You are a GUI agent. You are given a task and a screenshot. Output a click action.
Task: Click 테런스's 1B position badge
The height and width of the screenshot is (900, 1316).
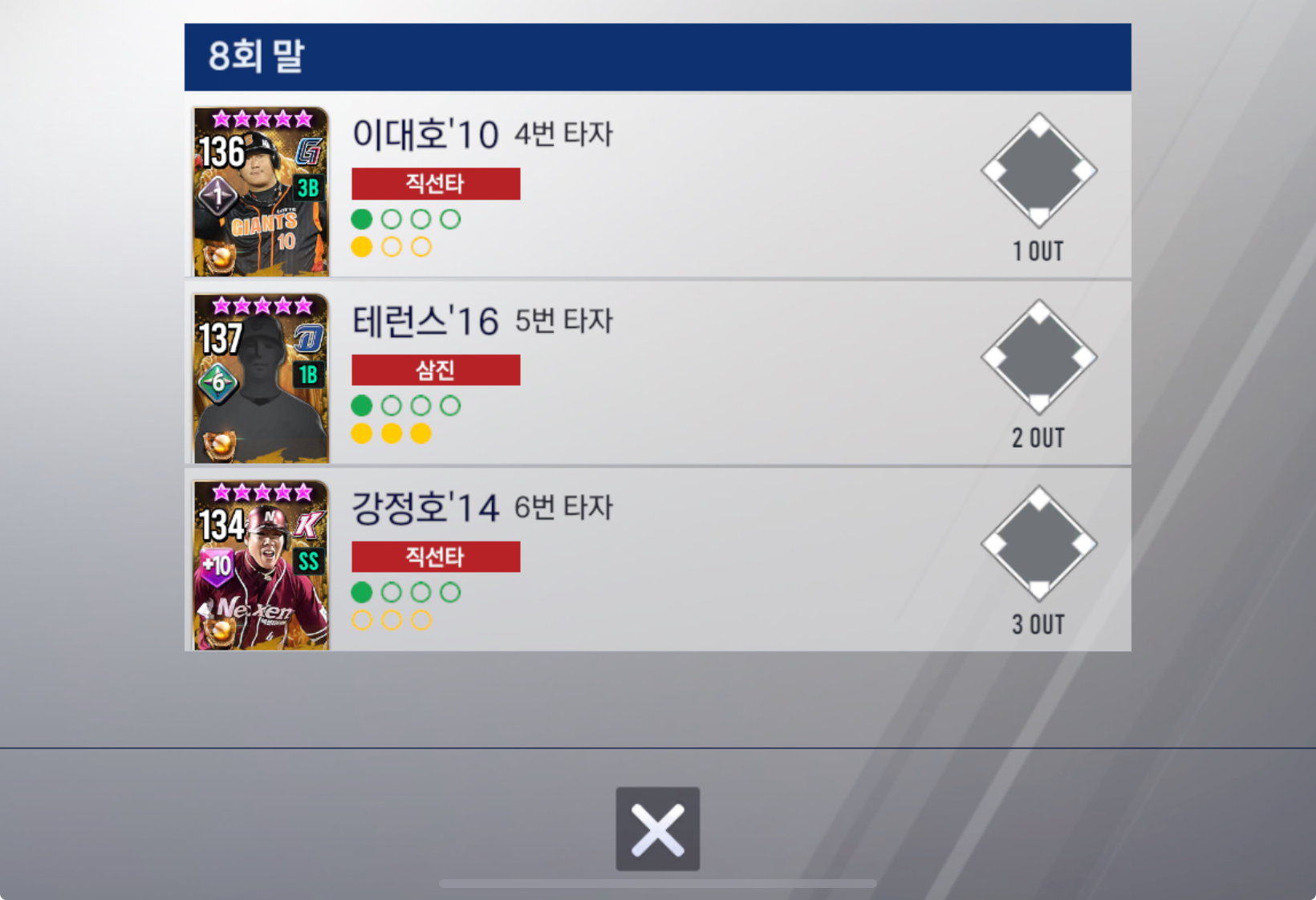click(309, 375)
